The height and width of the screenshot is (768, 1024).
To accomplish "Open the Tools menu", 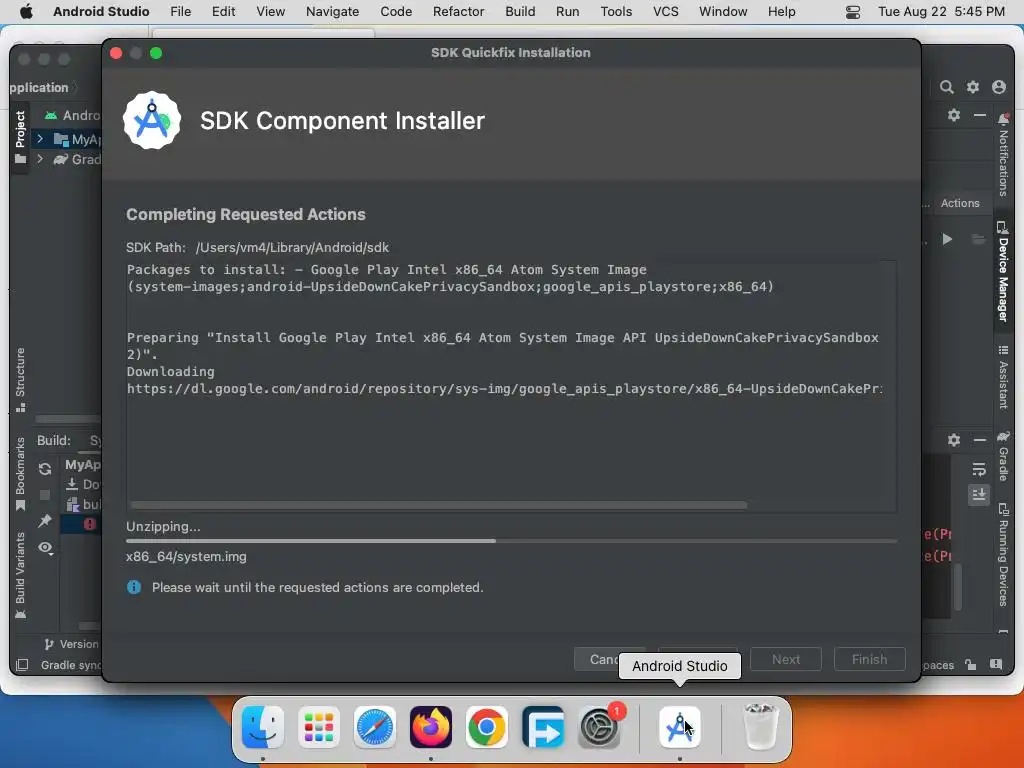I will coord(616,11).
